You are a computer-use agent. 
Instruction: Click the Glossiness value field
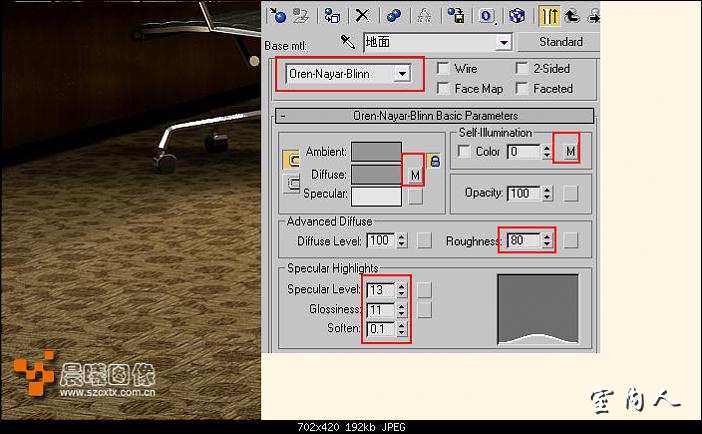[x=381, y=309]
